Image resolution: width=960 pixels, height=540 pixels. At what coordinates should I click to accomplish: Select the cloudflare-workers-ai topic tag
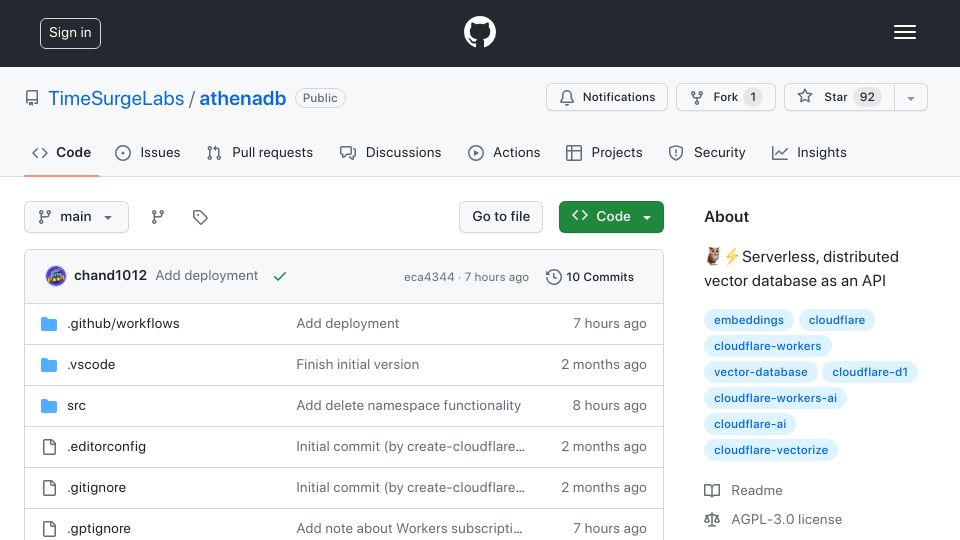[x=775, y=398]
